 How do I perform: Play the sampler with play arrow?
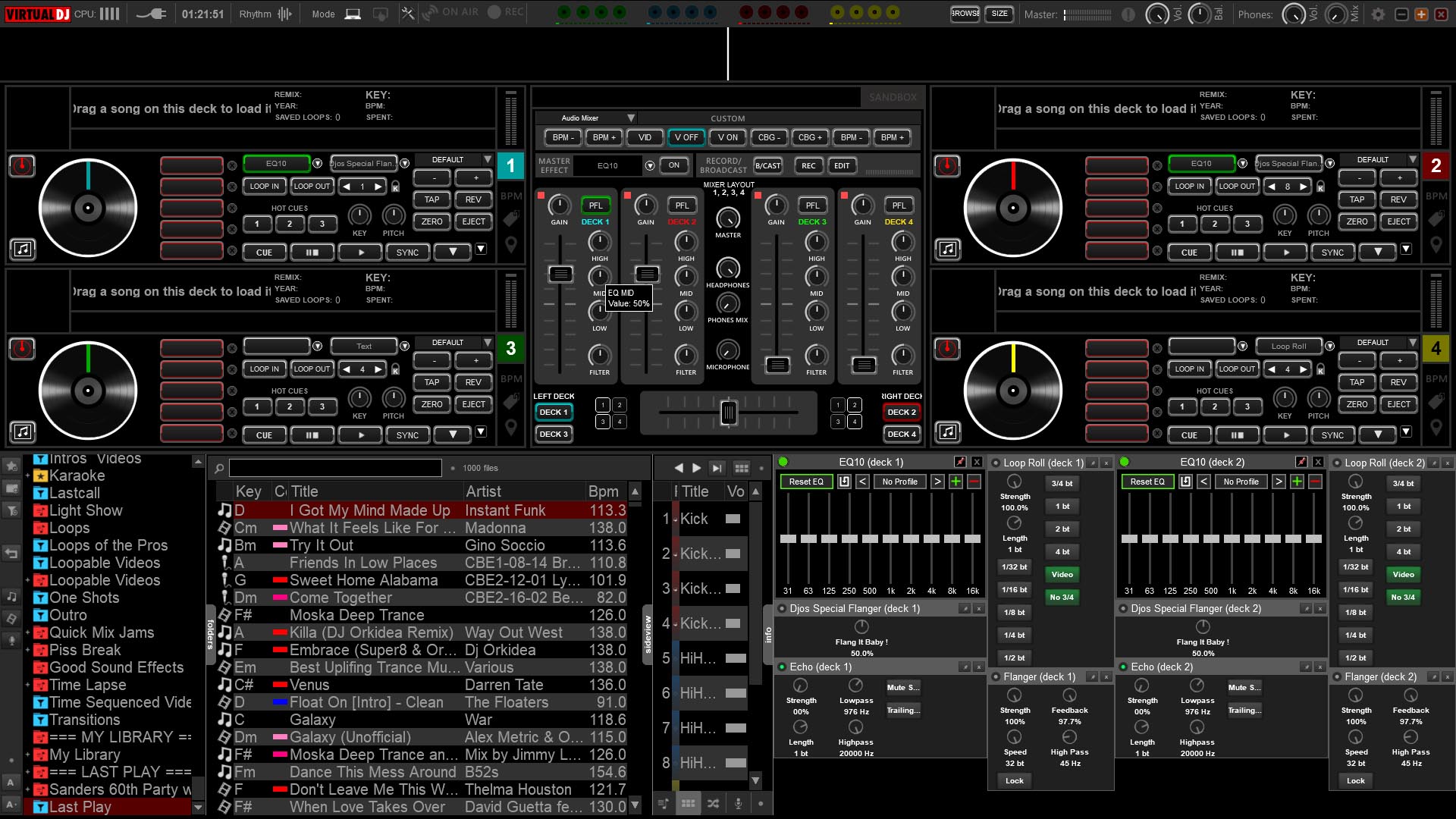pyautogui.click(x=696, y=468)
